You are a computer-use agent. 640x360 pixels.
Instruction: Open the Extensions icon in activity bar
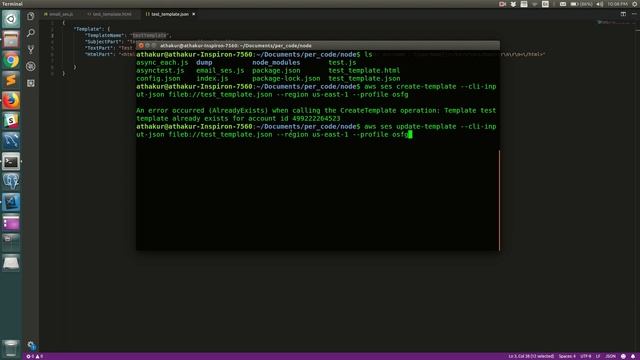click(x=31, y=83)
